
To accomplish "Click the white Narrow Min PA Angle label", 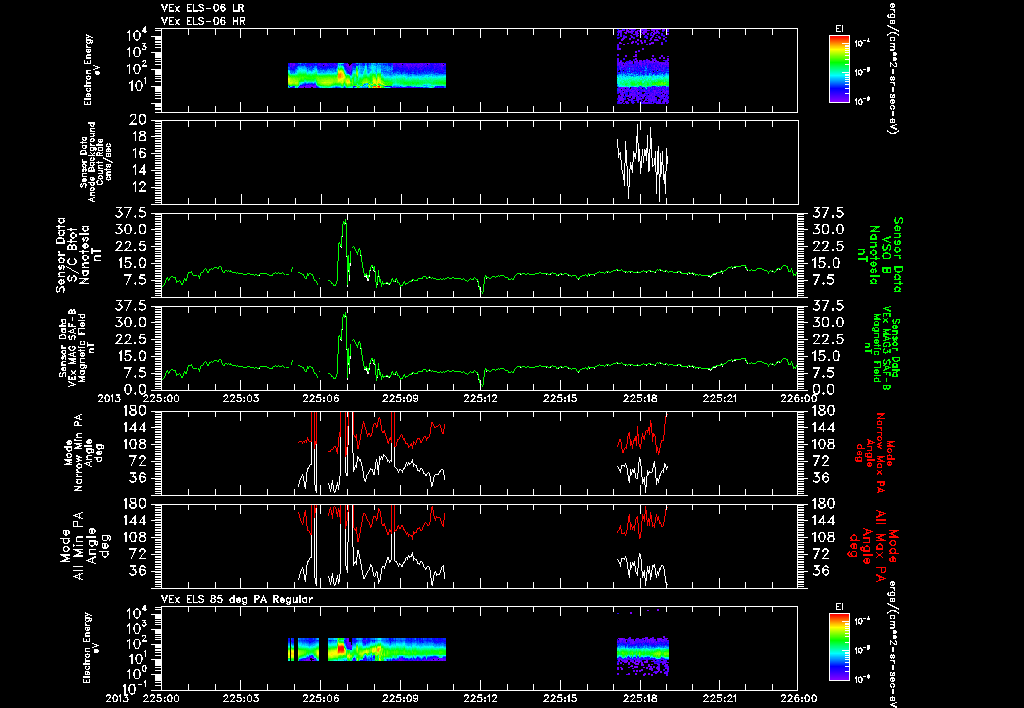I will (84, 452).
